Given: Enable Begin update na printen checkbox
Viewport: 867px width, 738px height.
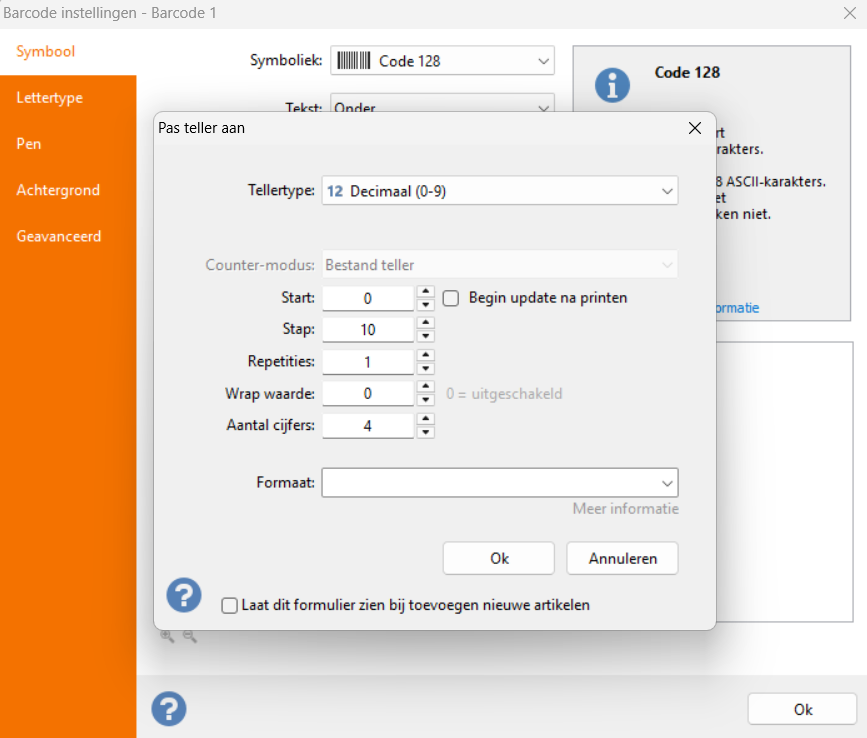Looking at the screenshot, I should [x=451, y=298].
